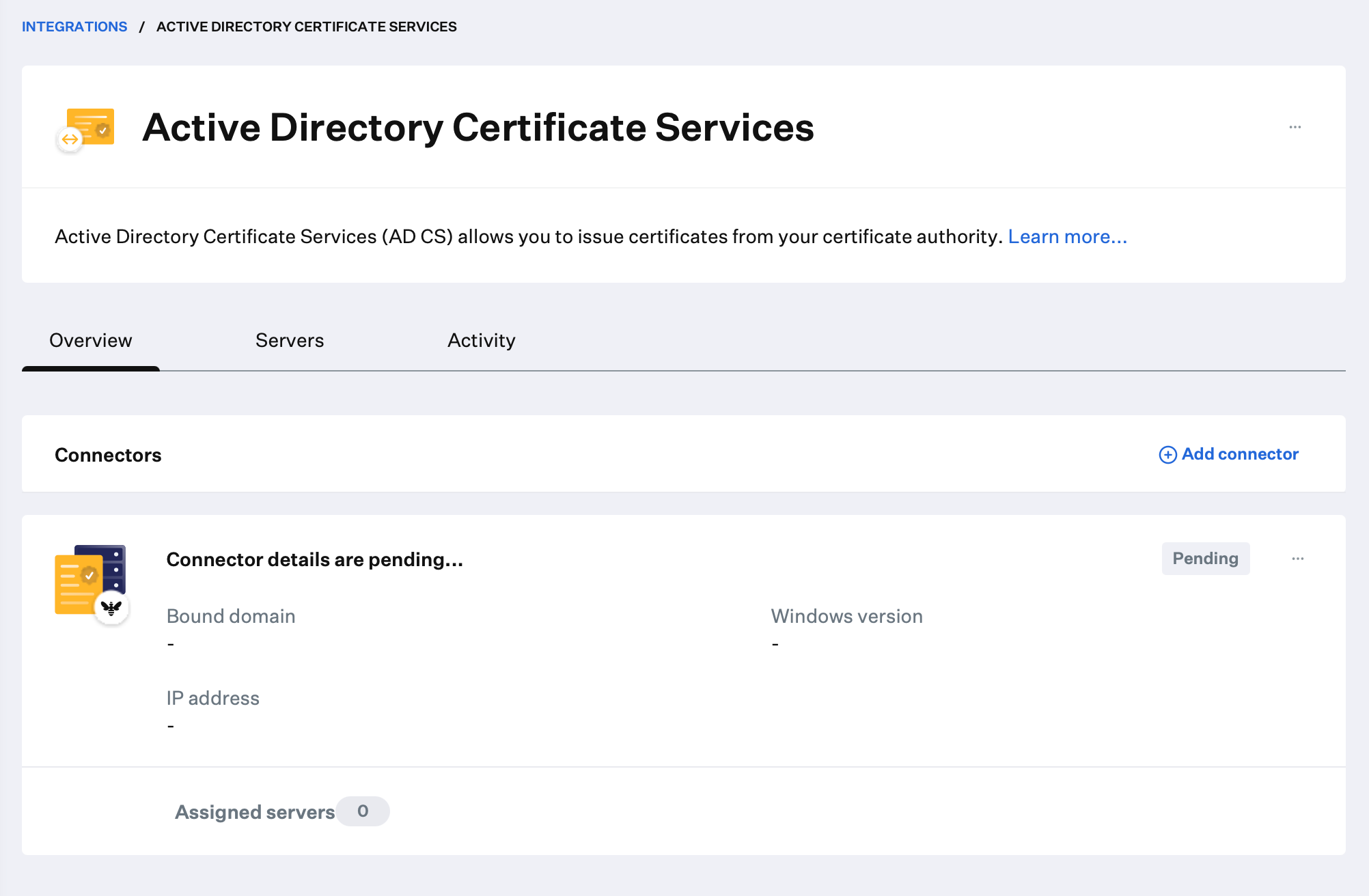Follow the Learn more... link
Image resolution: width=1369 pixels, height=896 pixels.
1068,236
